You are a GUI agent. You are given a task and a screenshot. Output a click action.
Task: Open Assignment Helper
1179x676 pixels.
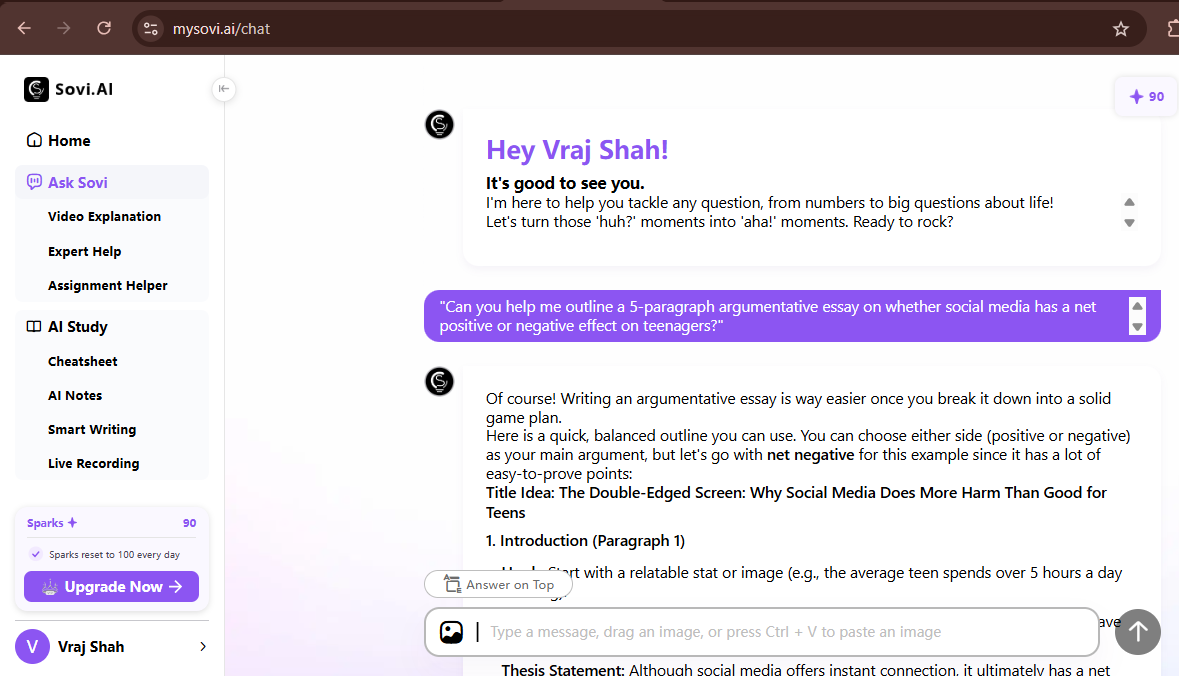pos(108,286)
